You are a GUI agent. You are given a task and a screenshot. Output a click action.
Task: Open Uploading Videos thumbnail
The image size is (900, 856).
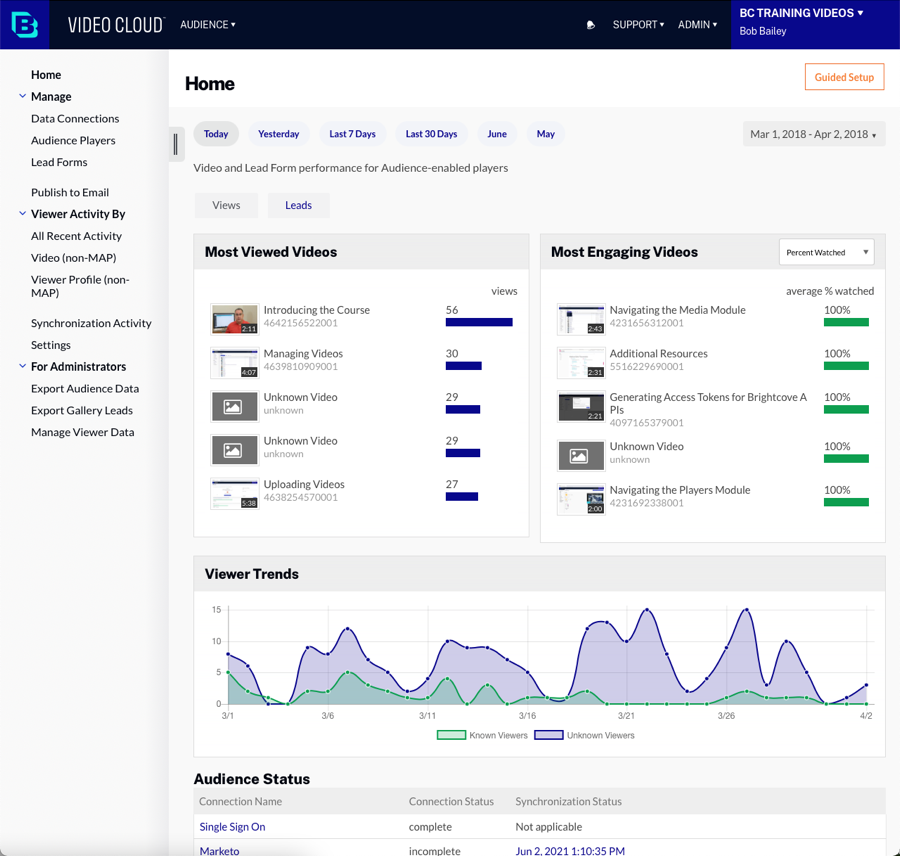(234, 494)
